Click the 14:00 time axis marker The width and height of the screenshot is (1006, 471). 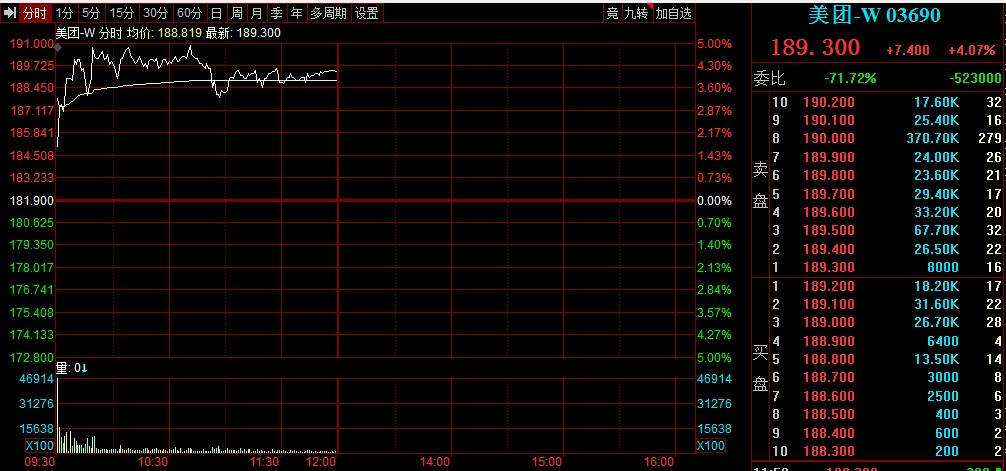(434, 462)
